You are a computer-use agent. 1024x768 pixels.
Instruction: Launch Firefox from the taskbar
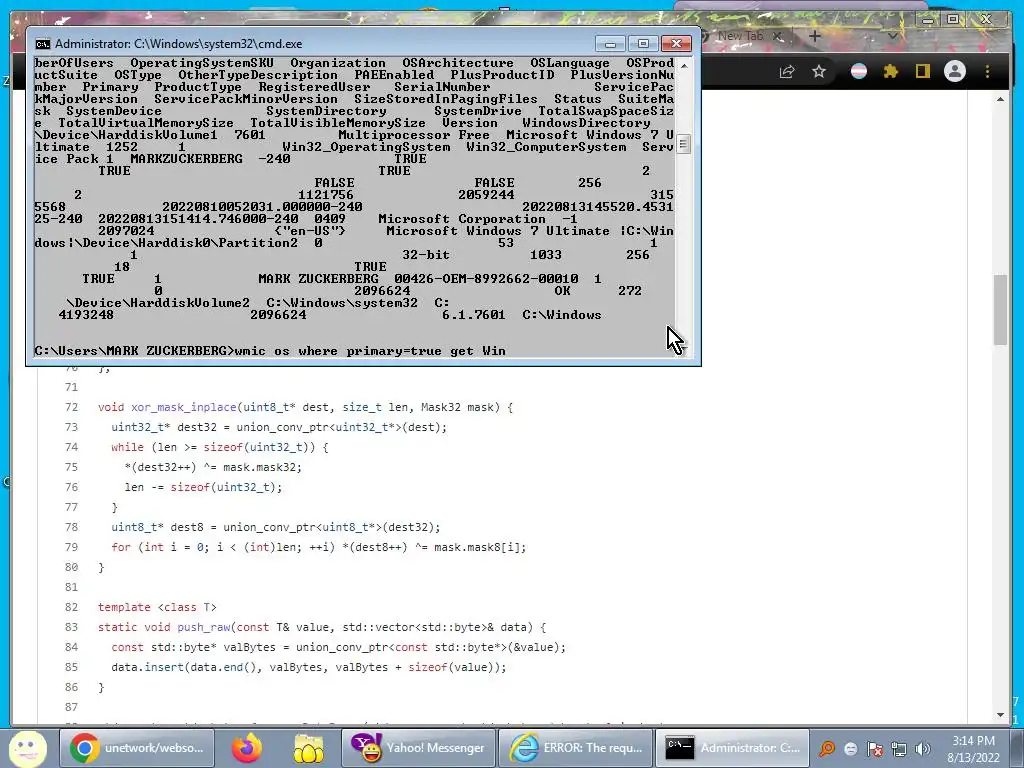(x=247, y=748)
